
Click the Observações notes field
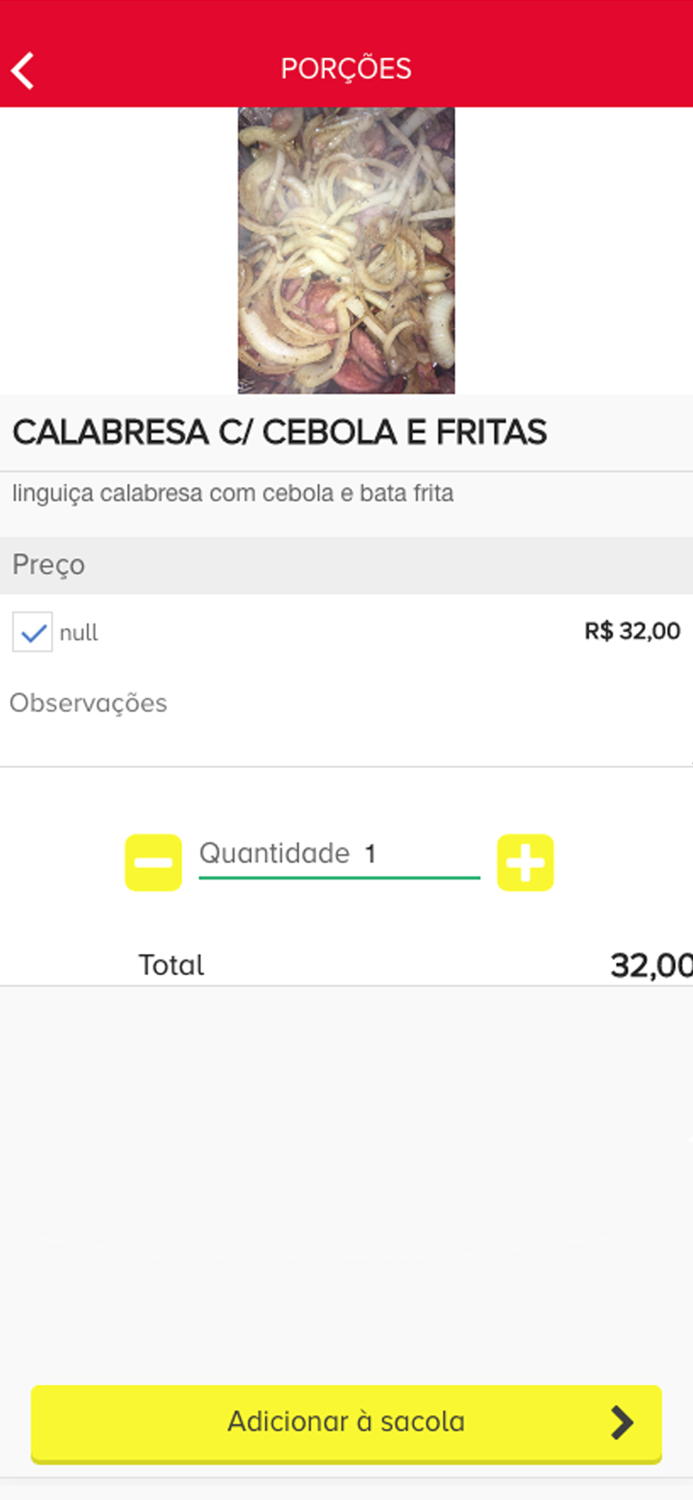[88, 703]
